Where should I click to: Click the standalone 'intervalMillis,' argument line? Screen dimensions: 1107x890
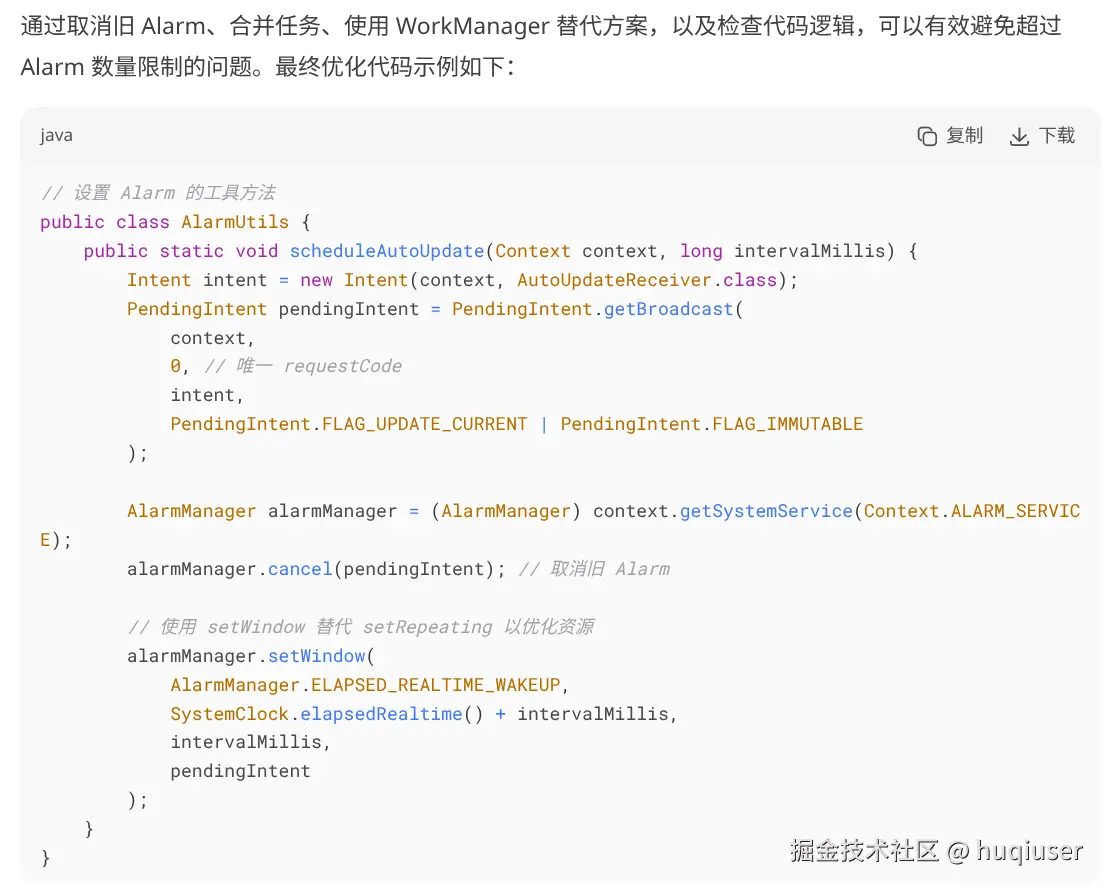(251, 742)
